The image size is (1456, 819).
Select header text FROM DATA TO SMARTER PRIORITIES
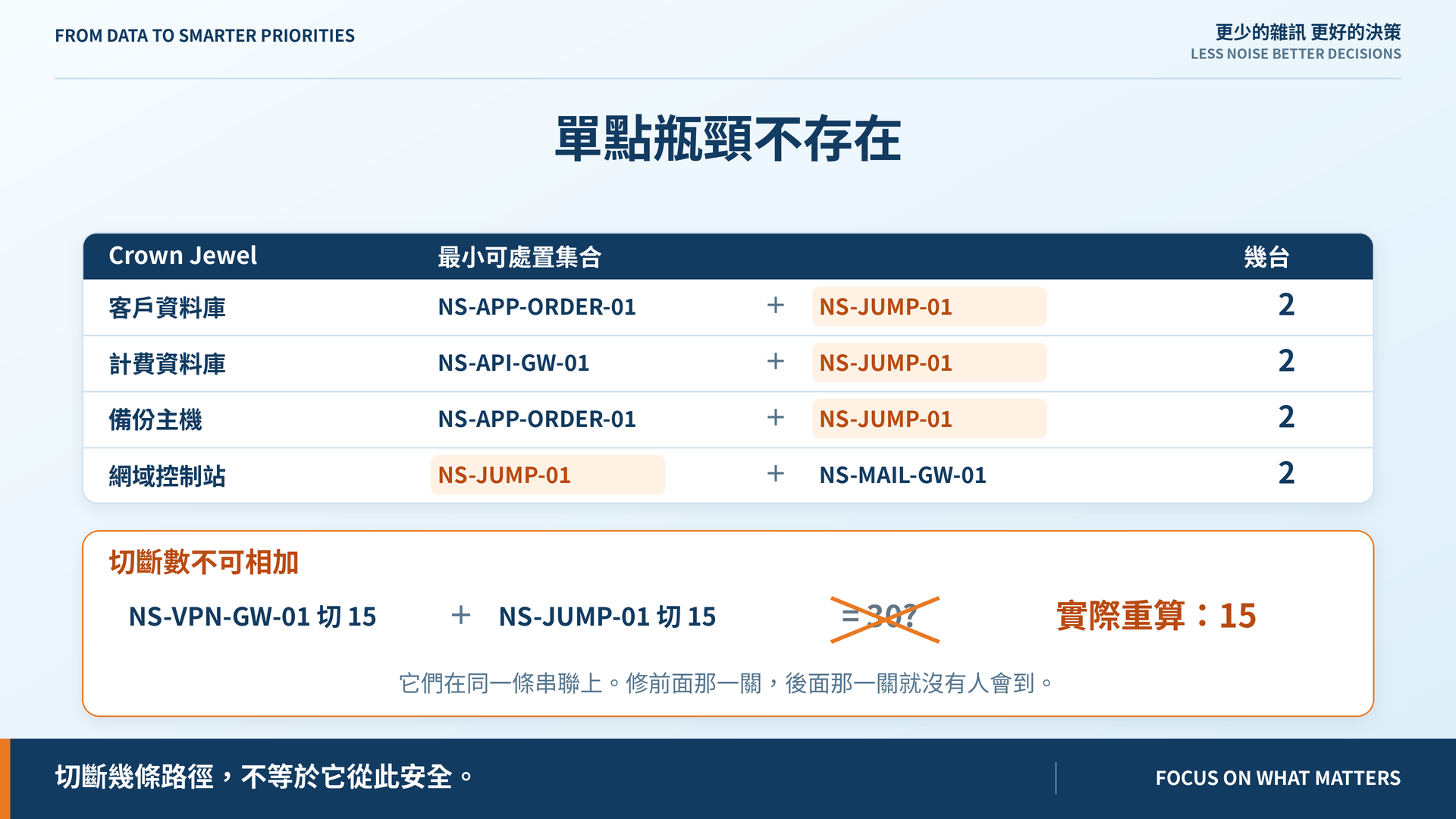click(x=205, y=36)
